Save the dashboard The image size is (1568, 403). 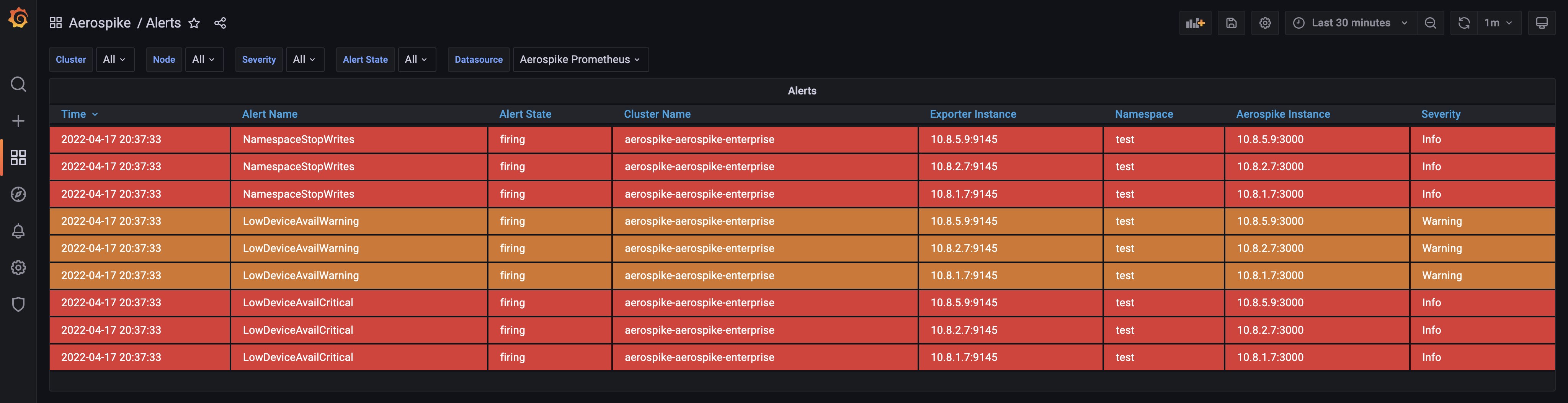(1231, 23)
